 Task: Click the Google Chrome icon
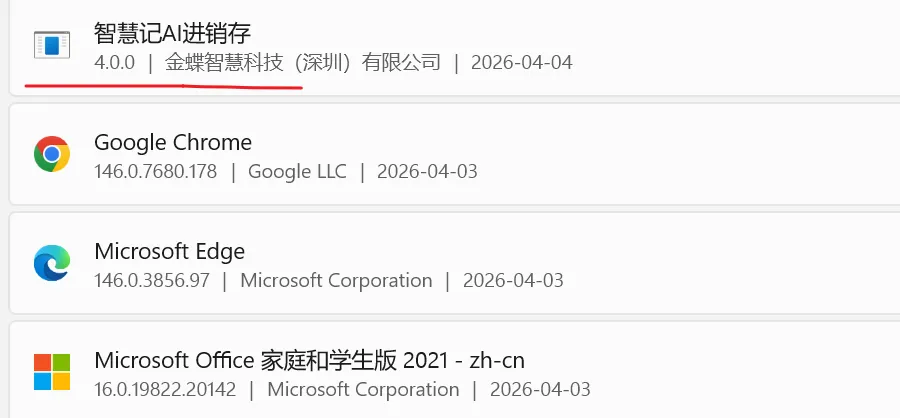[x=51, y=154]
